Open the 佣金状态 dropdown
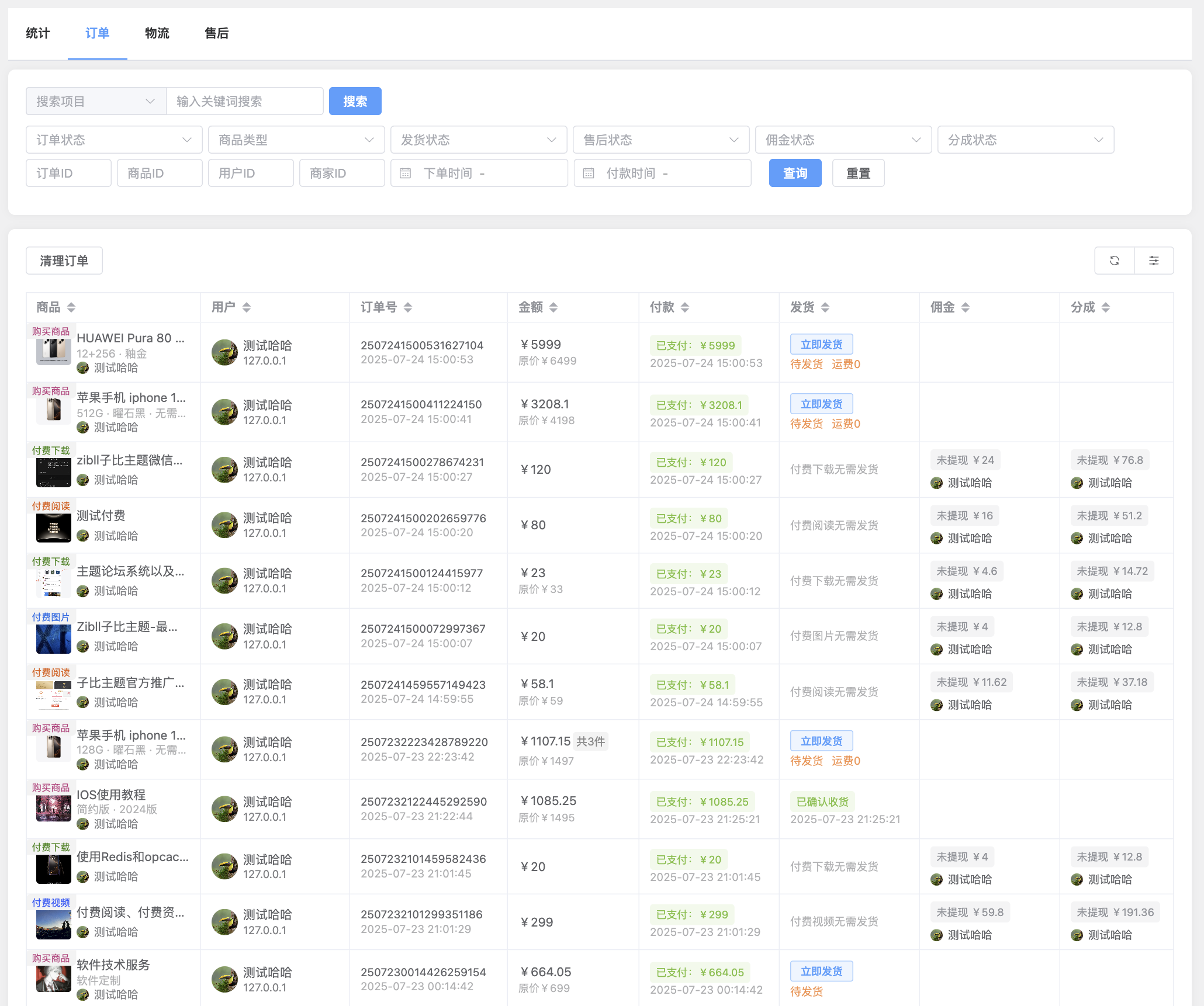 (x=843, y=140)
